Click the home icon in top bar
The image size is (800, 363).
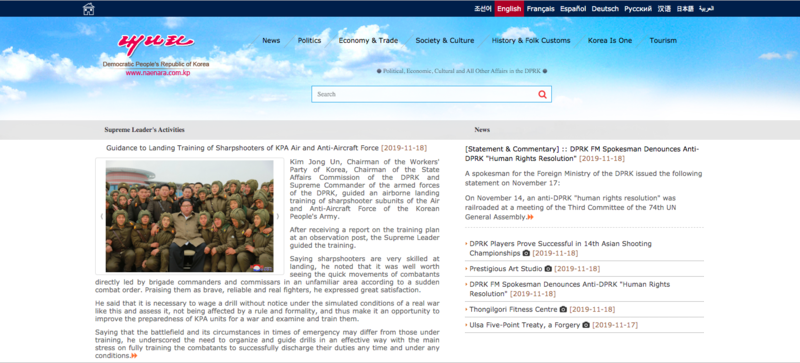[89, 9]
